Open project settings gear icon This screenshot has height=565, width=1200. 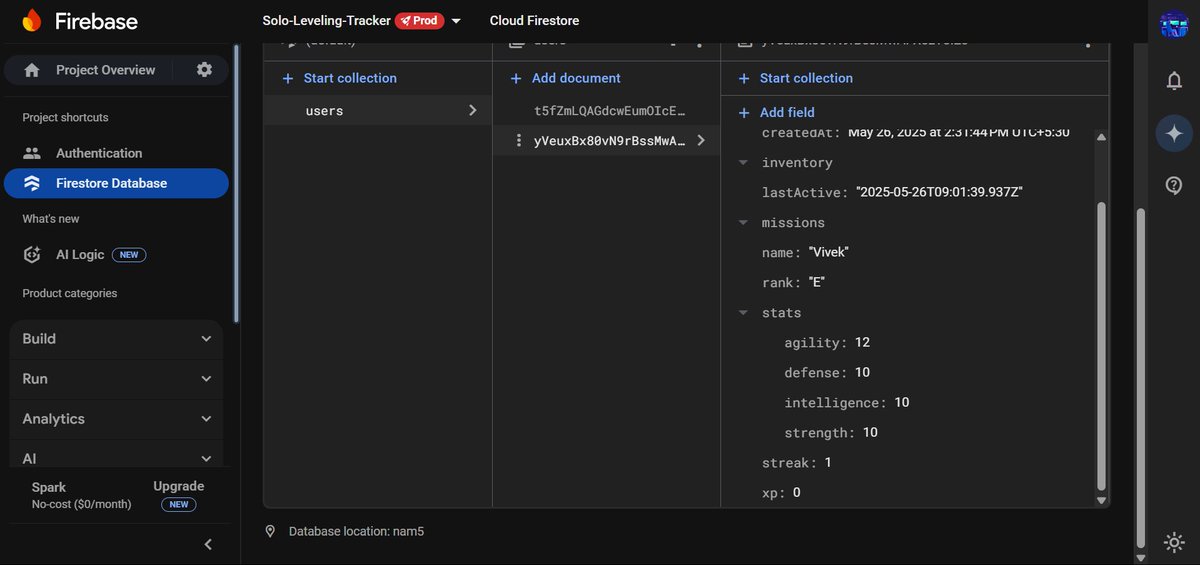204,70
